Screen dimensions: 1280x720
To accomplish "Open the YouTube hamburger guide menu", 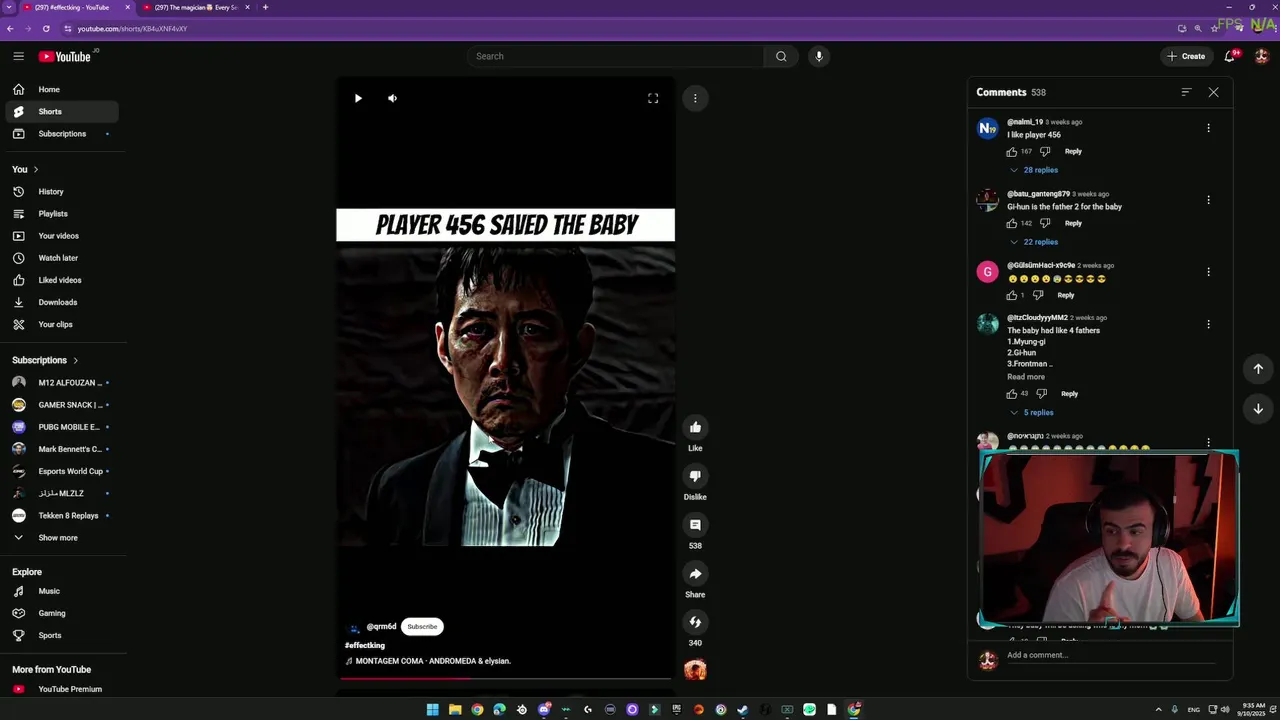I will point(18,56).
